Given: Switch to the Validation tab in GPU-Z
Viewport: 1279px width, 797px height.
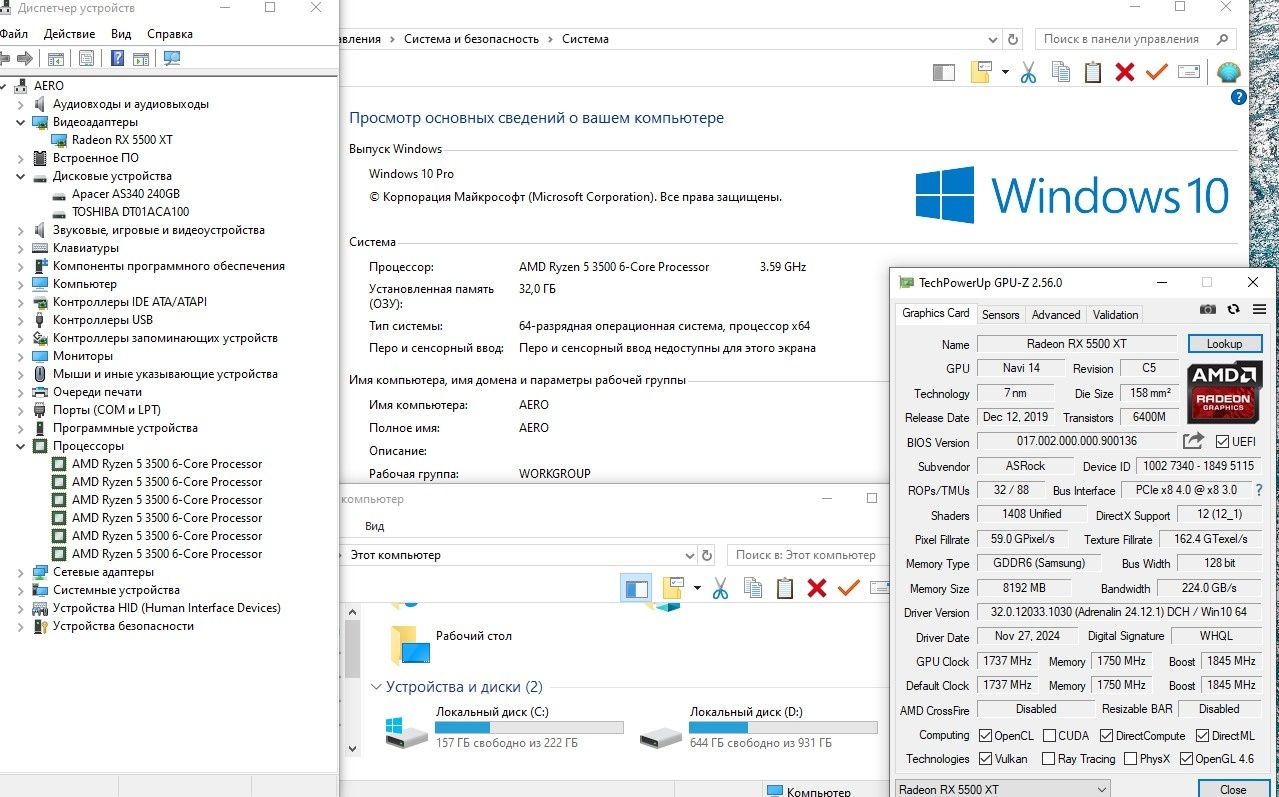Looking at the screenshot, I should tap(1115, 314).
